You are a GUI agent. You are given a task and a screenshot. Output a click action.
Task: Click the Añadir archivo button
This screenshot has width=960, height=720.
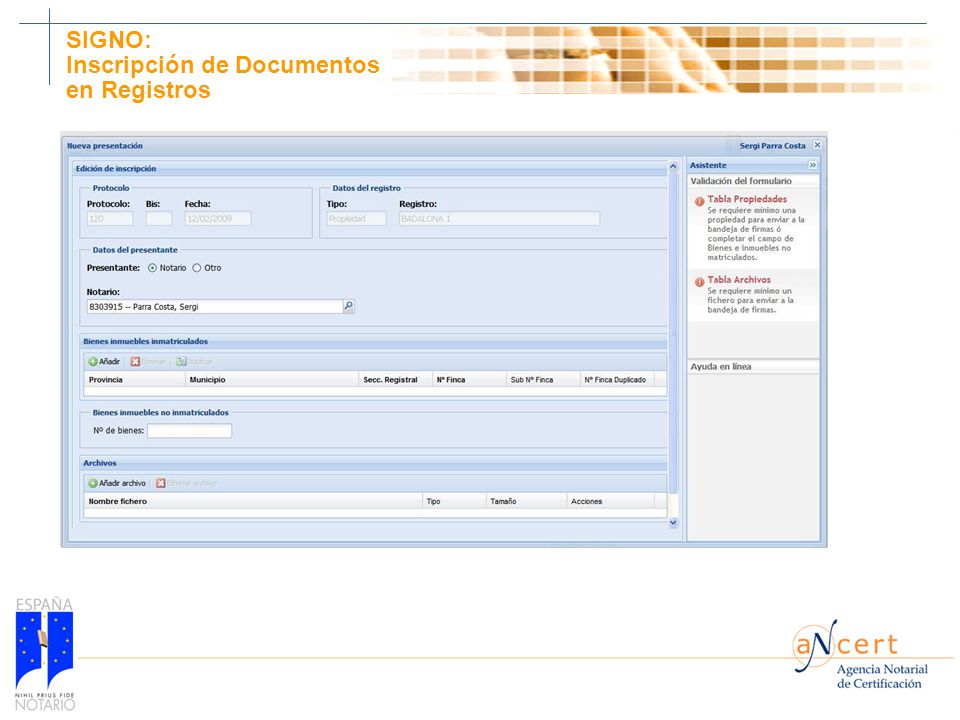pos(117,483)
